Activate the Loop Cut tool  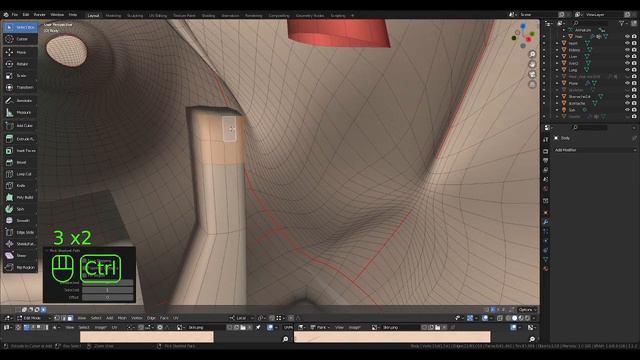(x=20, y=174)
